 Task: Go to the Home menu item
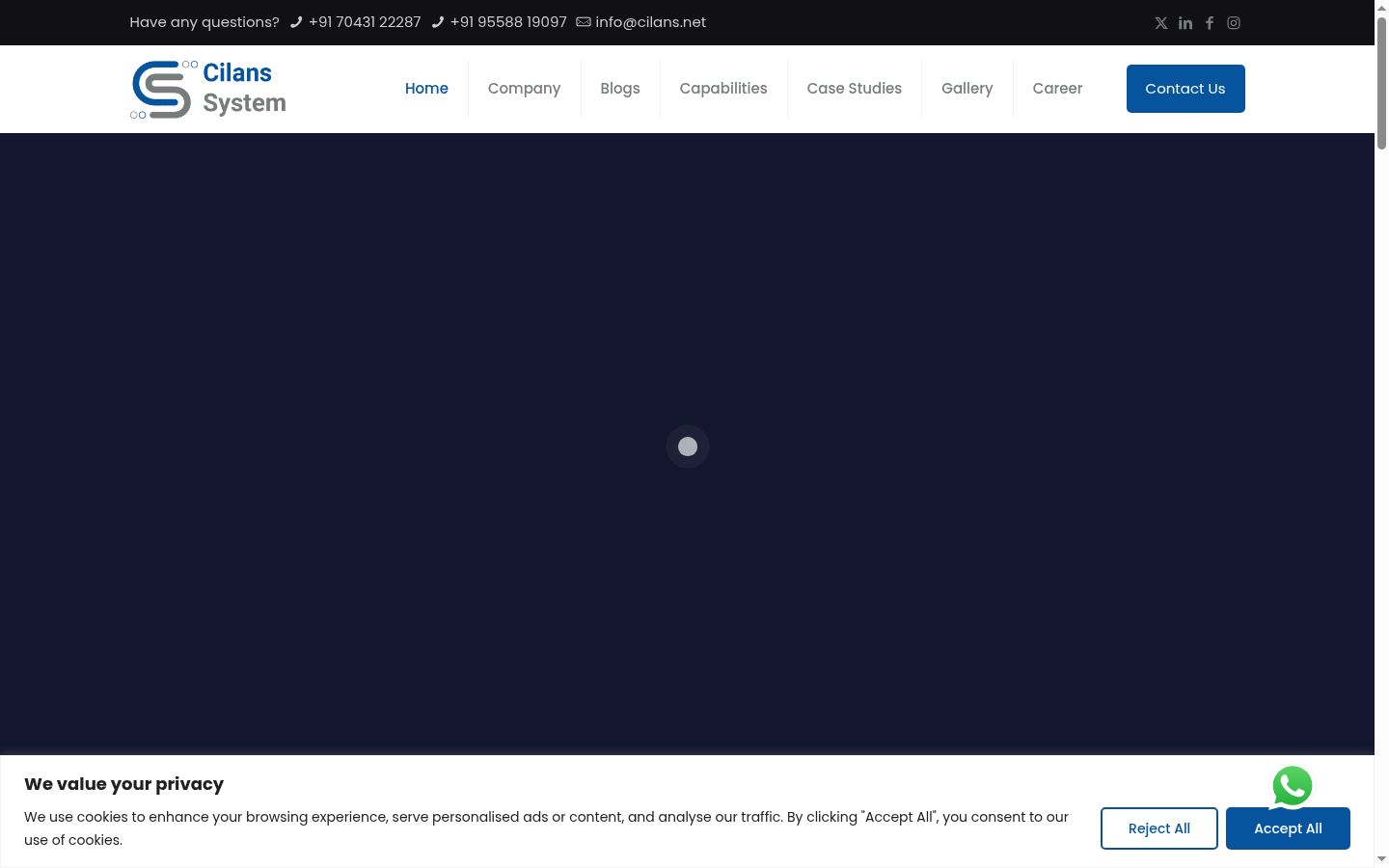tap(426, 89)
